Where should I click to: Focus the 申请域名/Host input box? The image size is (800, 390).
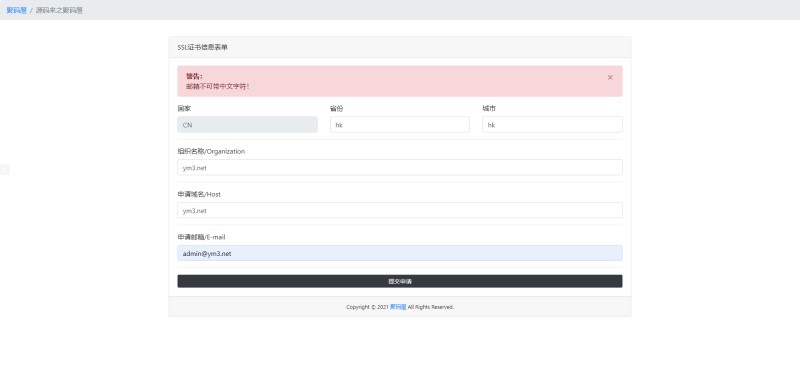(399, 210)
